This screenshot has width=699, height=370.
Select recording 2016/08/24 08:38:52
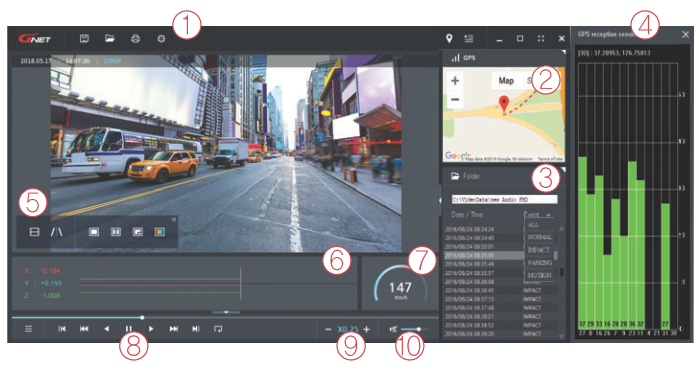(x=500, y=325)
